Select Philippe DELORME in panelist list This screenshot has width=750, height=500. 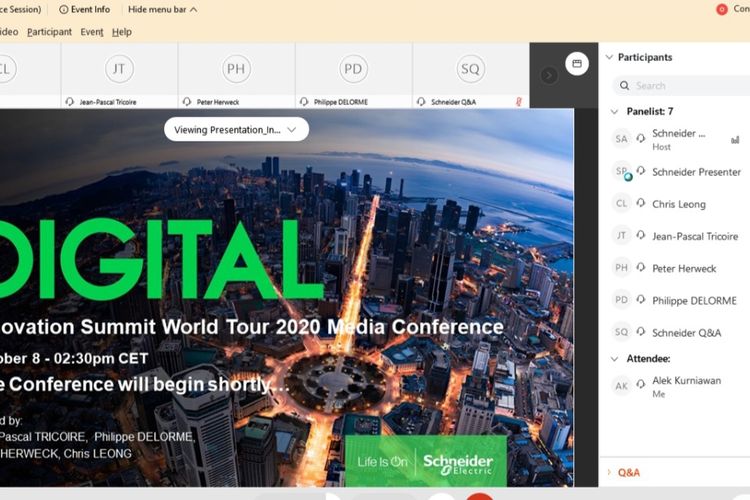[675, 300]
